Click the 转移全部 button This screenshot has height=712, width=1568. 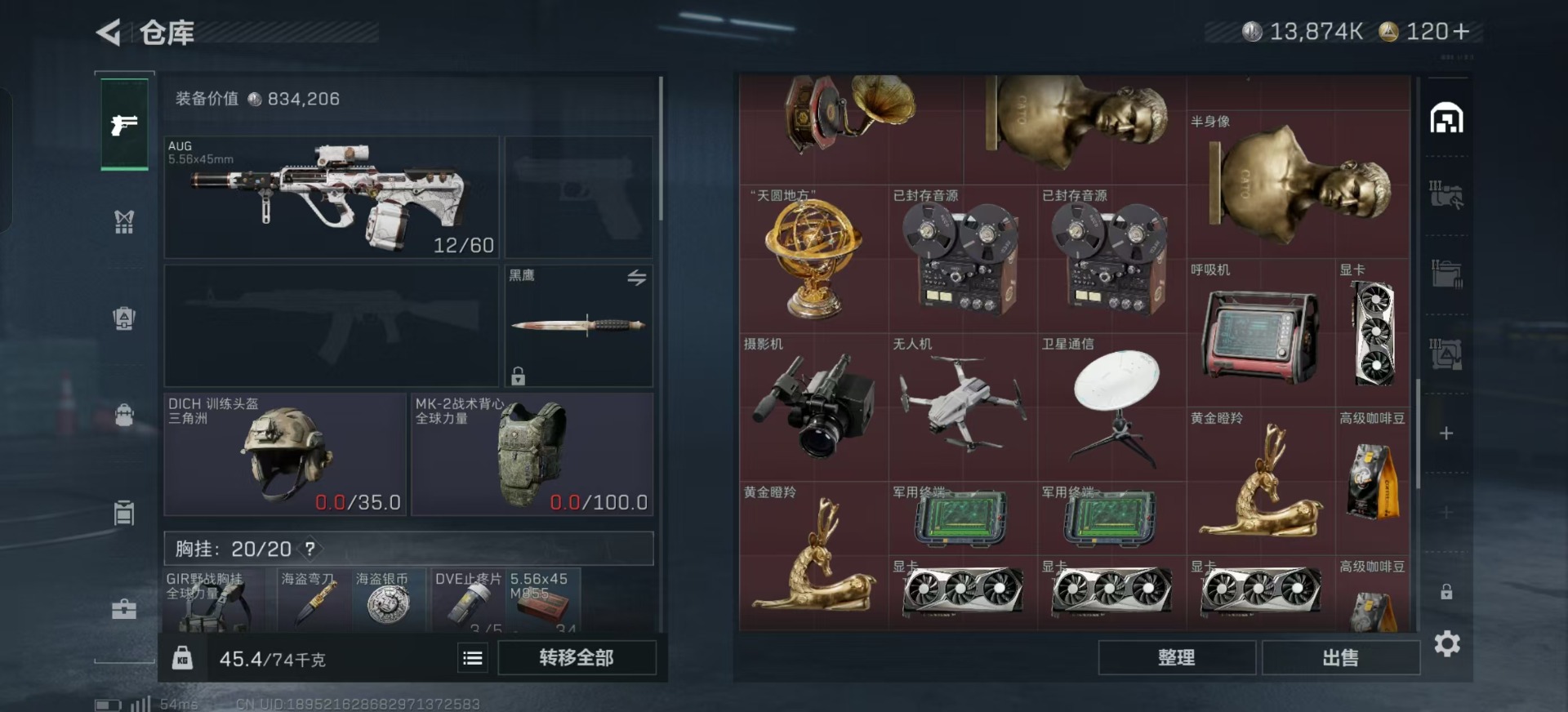[577, 658]
